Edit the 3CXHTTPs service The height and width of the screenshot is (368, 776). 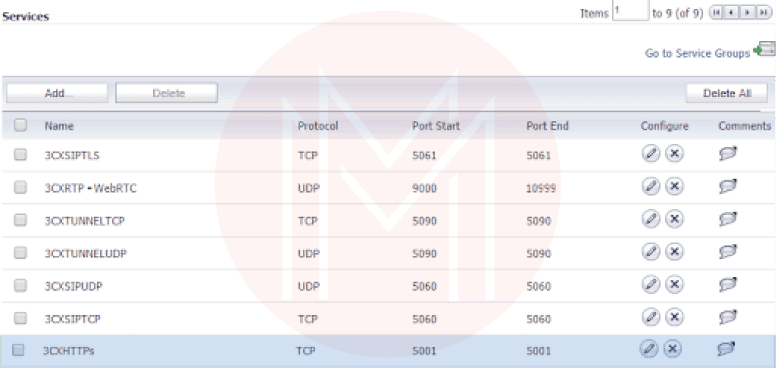[648, 349]
